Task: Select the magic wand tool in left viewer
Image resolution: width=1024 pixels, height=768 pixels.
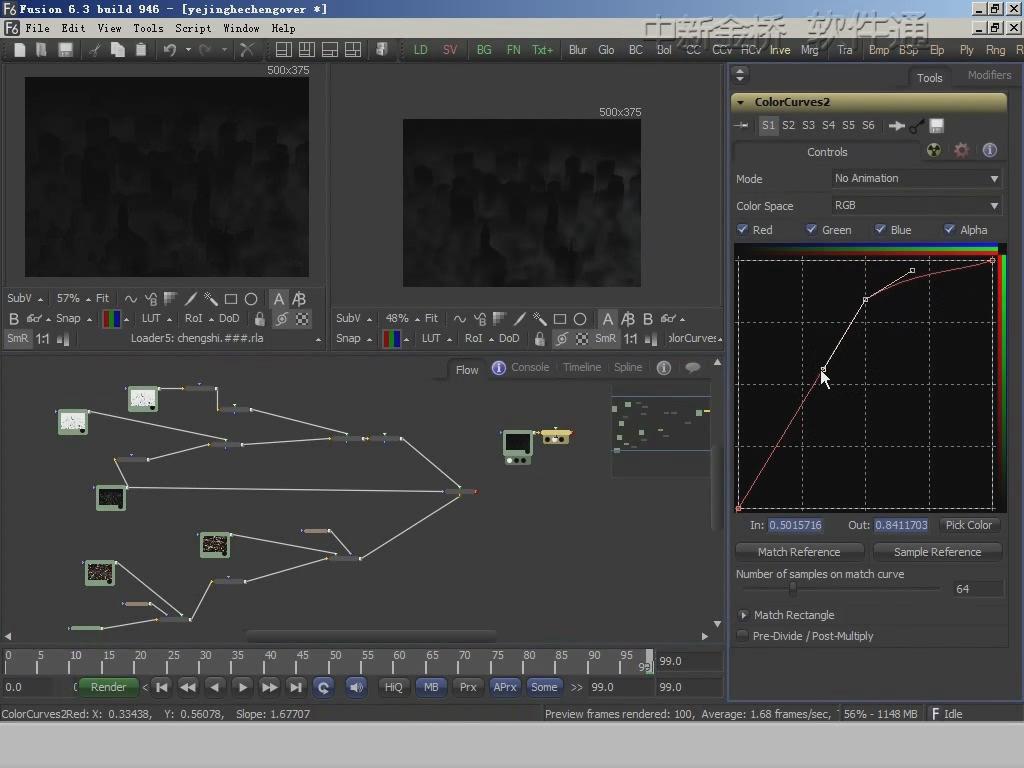Action: pyautogui.click(x=211, y=299)
